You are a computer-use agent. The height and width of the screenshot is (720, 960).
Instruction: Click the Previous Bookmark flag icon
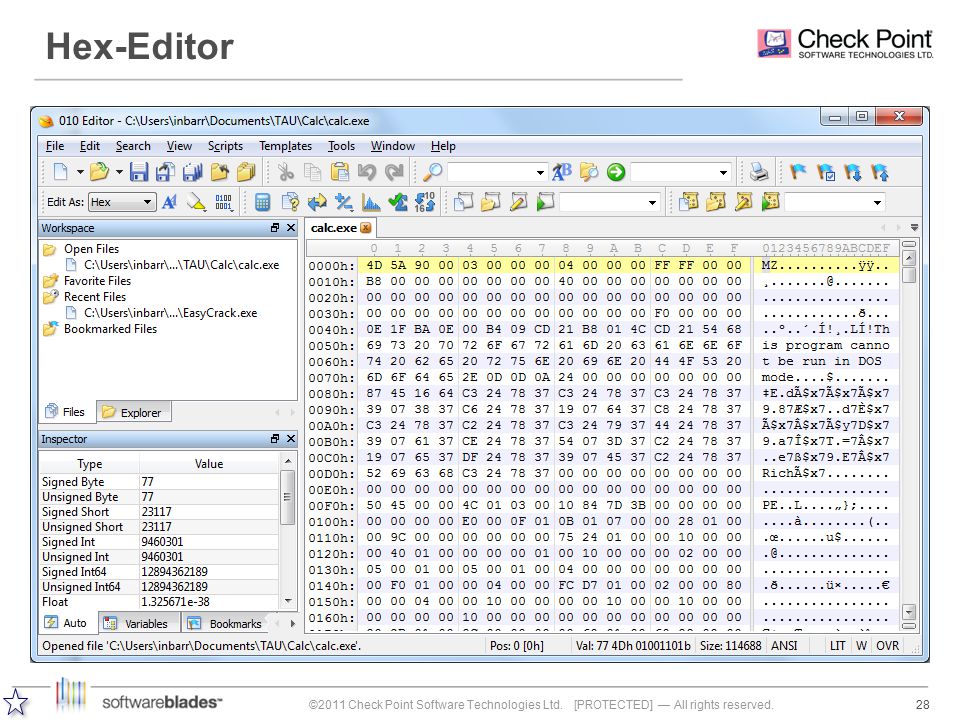pos(880,172)
